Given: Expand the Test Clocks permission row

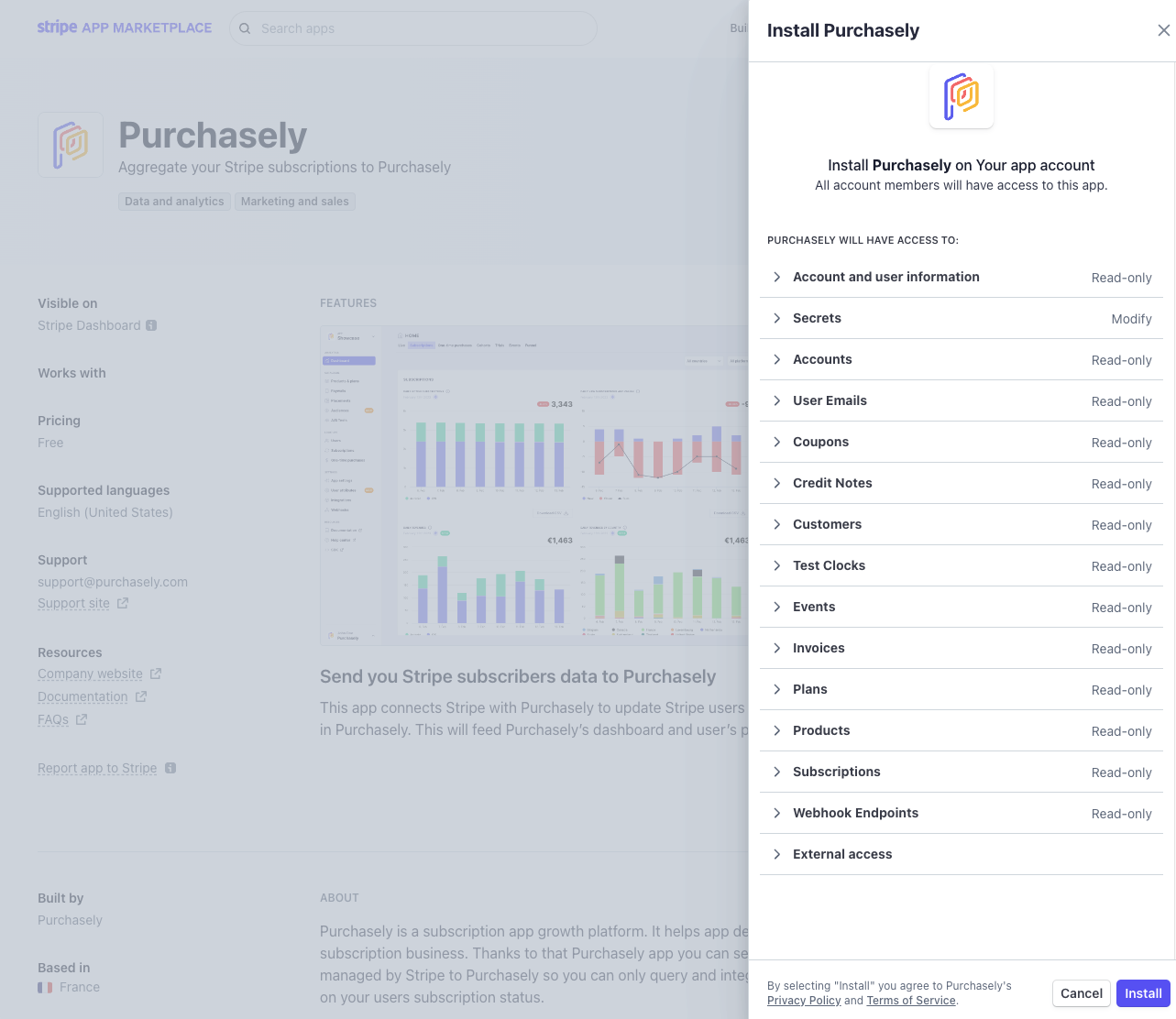Looking at the screenshot, I should [x=961, y=565].
